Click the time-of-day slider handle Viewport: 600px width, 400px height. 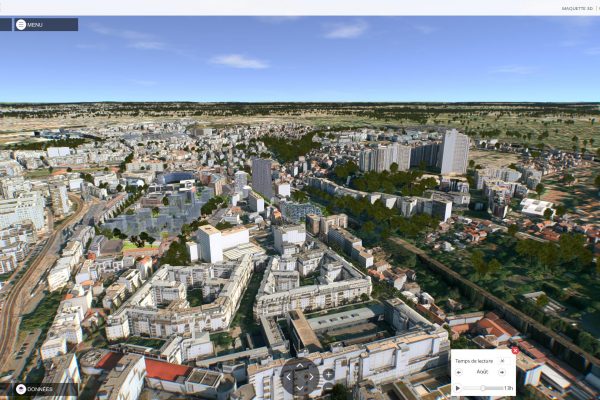pyautogui.click(x=483, y=388)
